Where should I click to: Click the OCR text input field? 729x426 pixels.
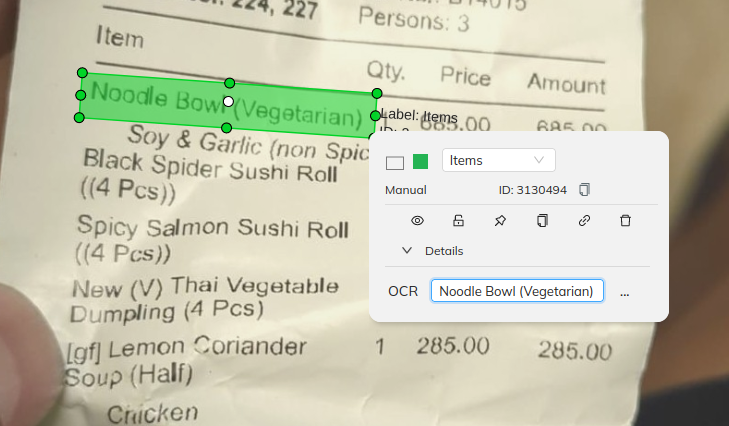pos(517,291)
